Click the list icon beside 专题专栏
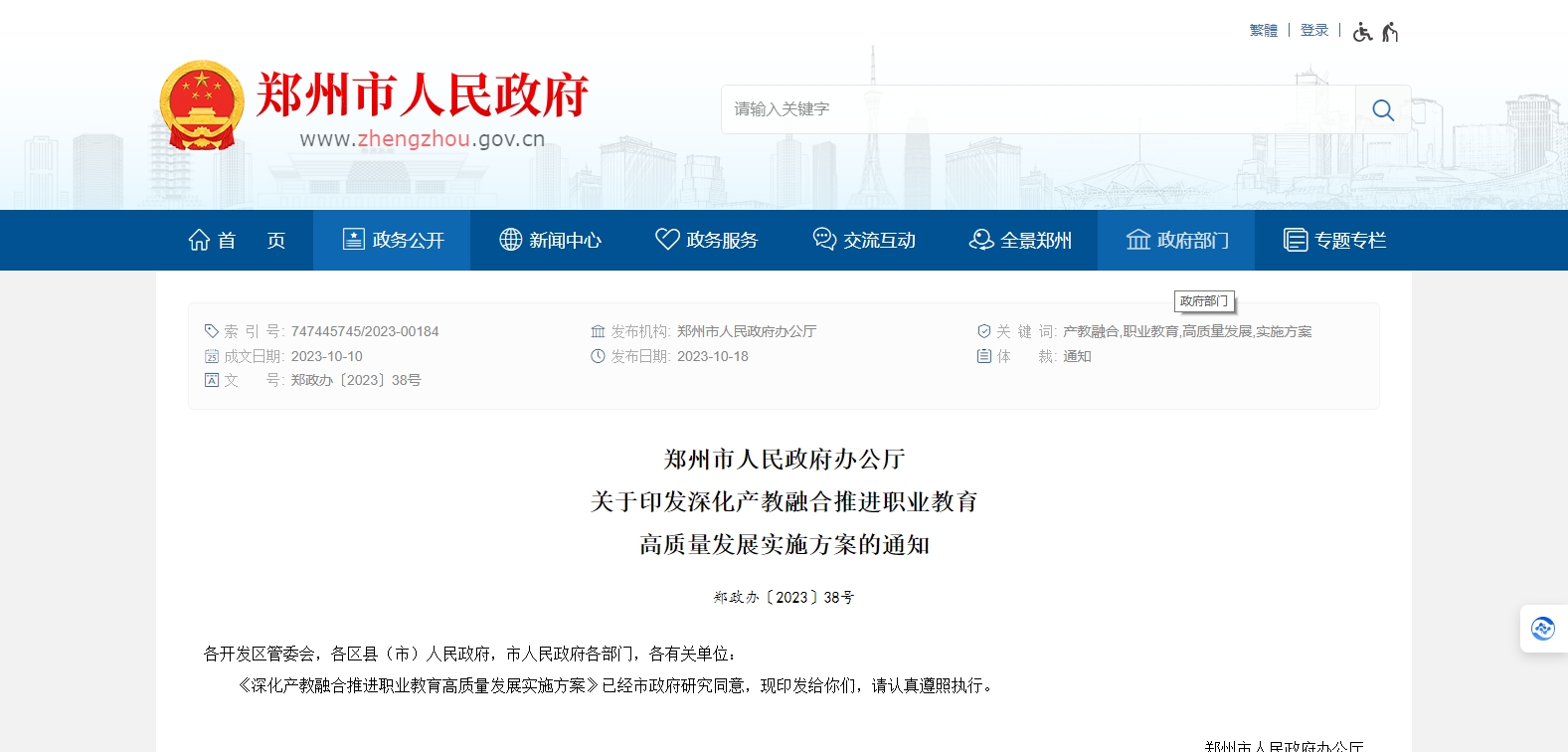Viewport: 1568px width, 752px height. click(1295, 240)
